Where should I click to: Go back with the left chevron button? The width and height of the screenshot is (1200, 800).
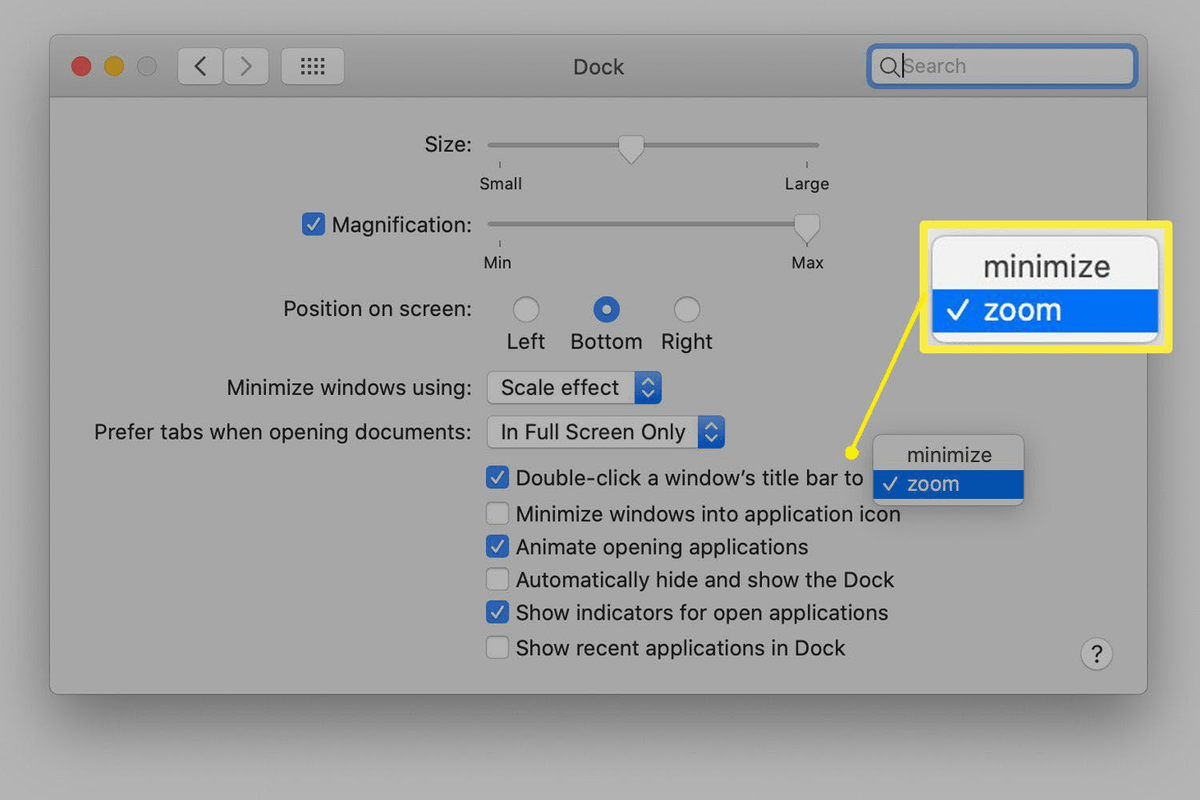point(200,67)
